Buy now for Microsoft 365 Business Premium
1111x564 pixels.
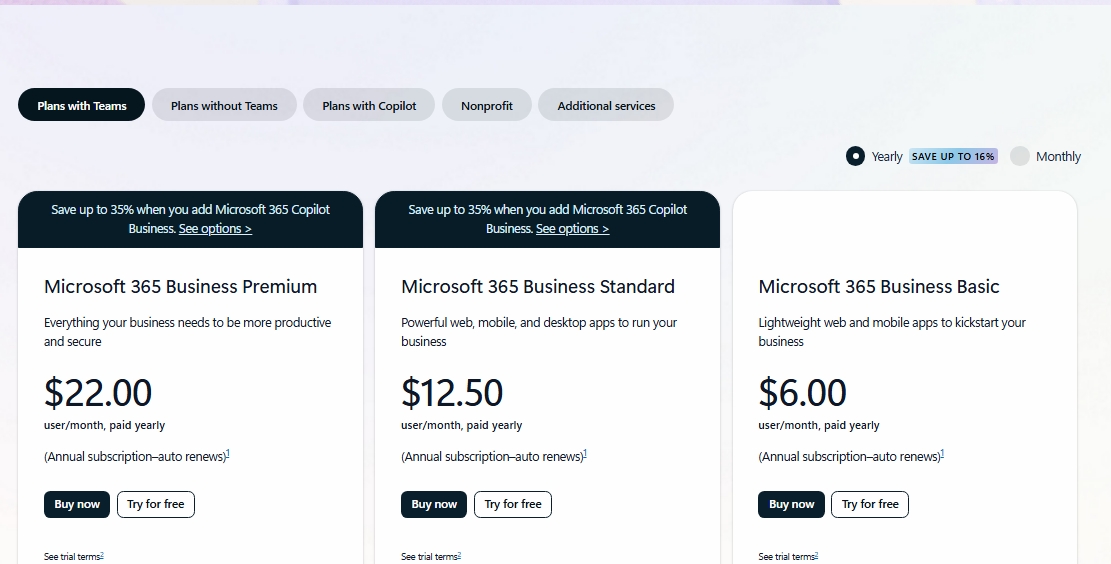77,504
